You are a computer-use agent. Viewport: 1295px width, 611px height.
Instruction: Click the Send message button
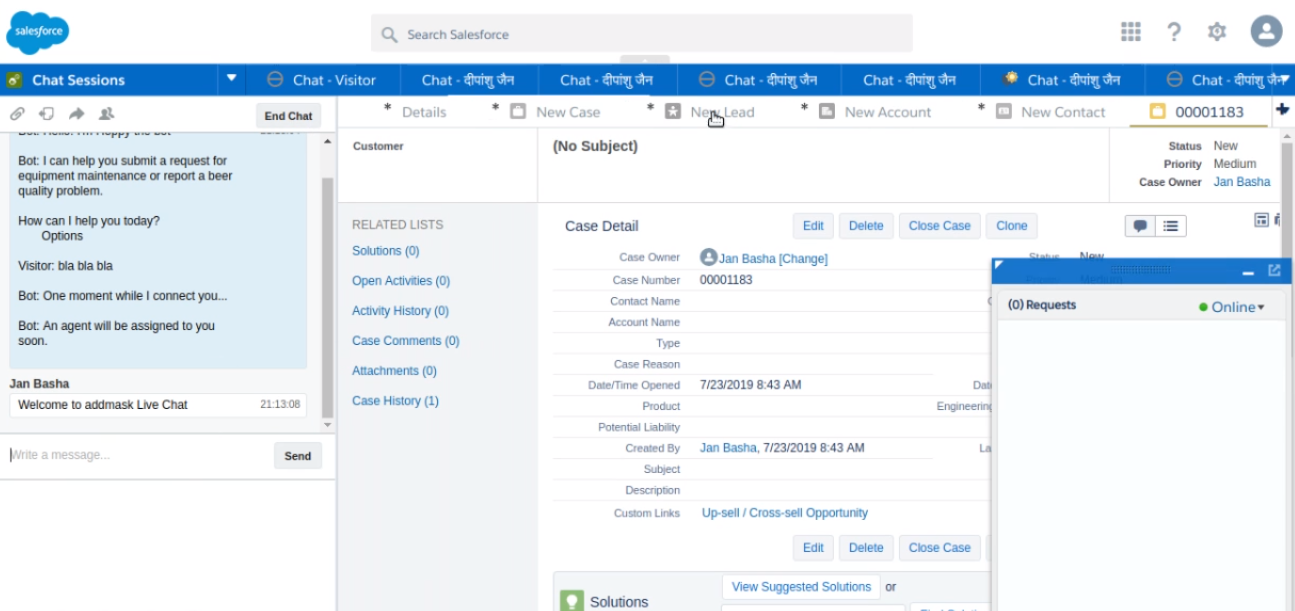tap(298, 456)
